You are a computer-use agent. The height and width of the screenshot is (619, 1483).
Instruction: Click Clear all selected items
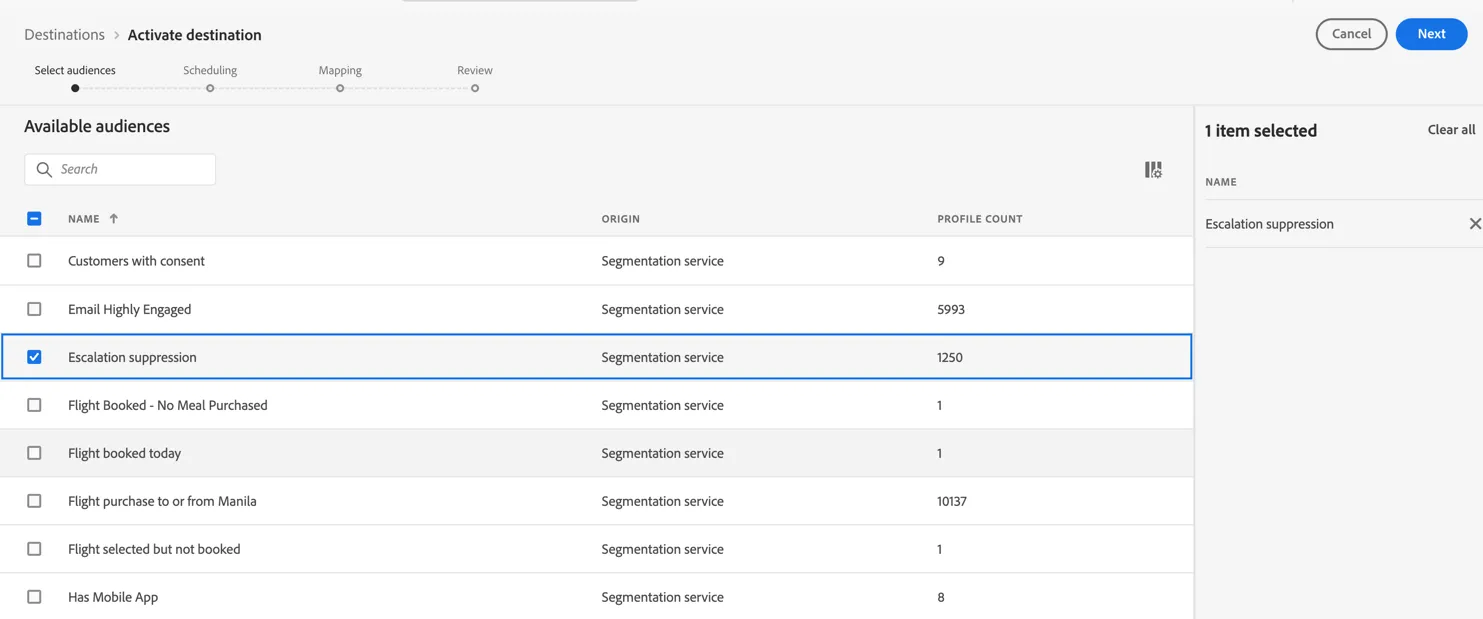coord(1451,130)
